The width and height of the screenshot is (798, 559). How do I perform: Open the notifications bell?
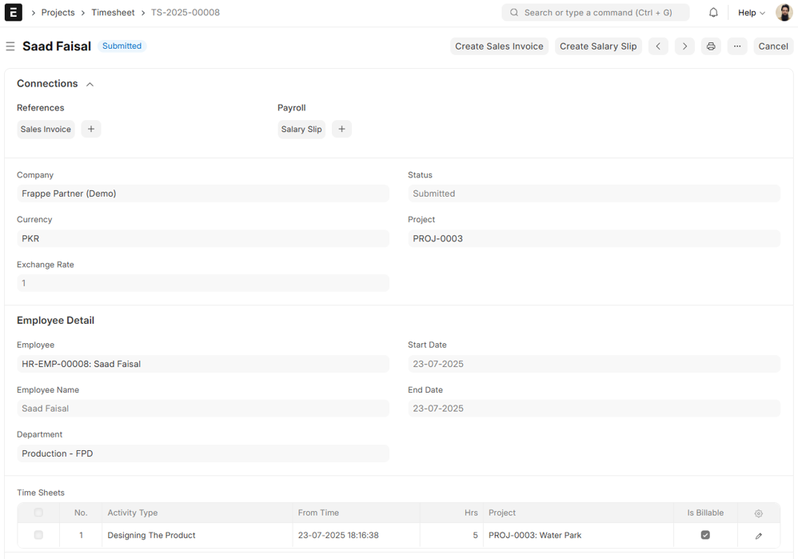(713, 13)
